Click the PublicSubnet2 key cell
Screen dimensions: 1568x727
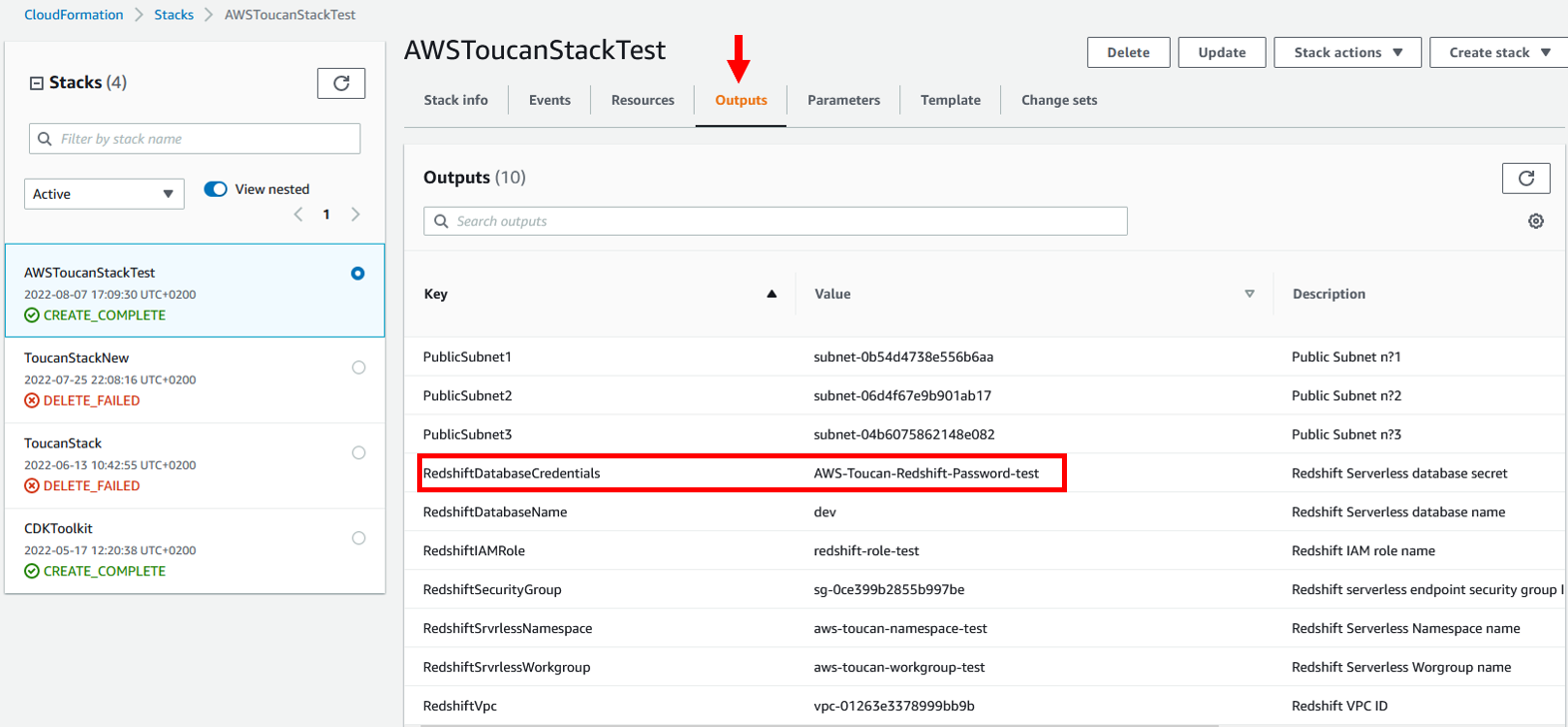[467, 395]
